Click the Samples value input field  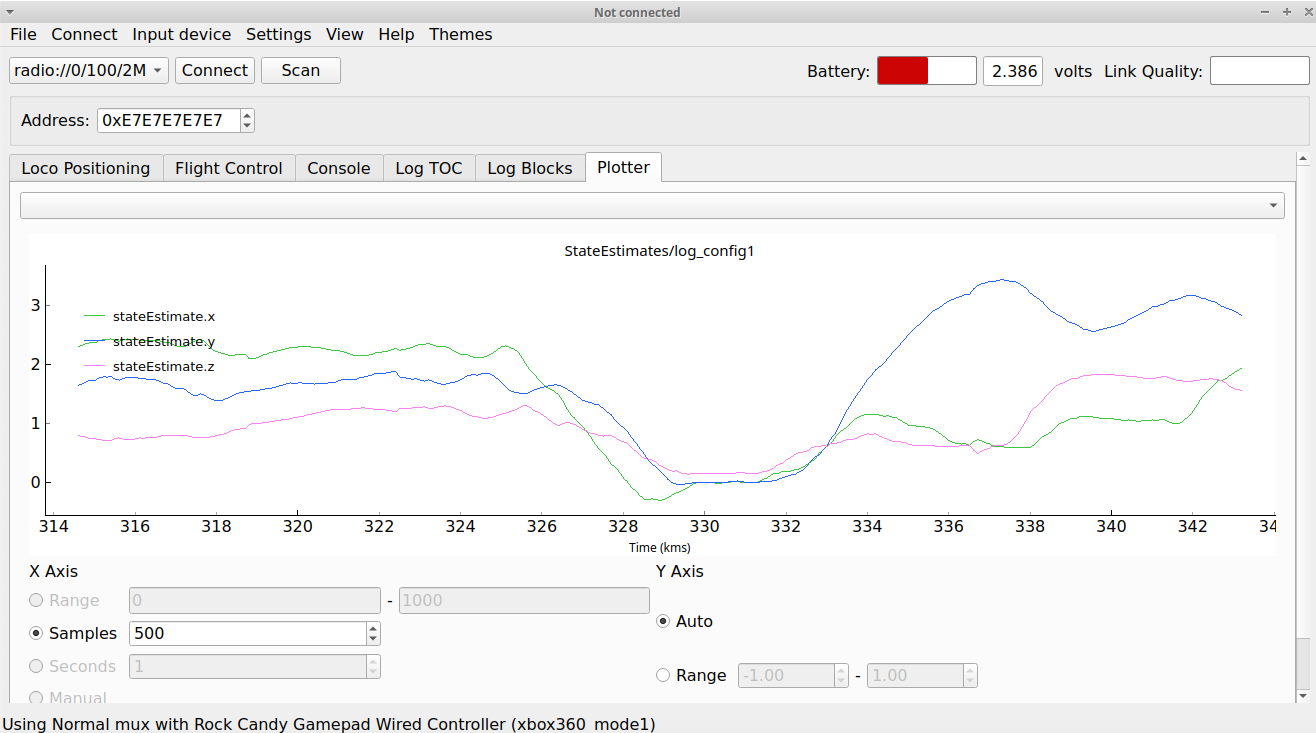click(x=247, y=633)
